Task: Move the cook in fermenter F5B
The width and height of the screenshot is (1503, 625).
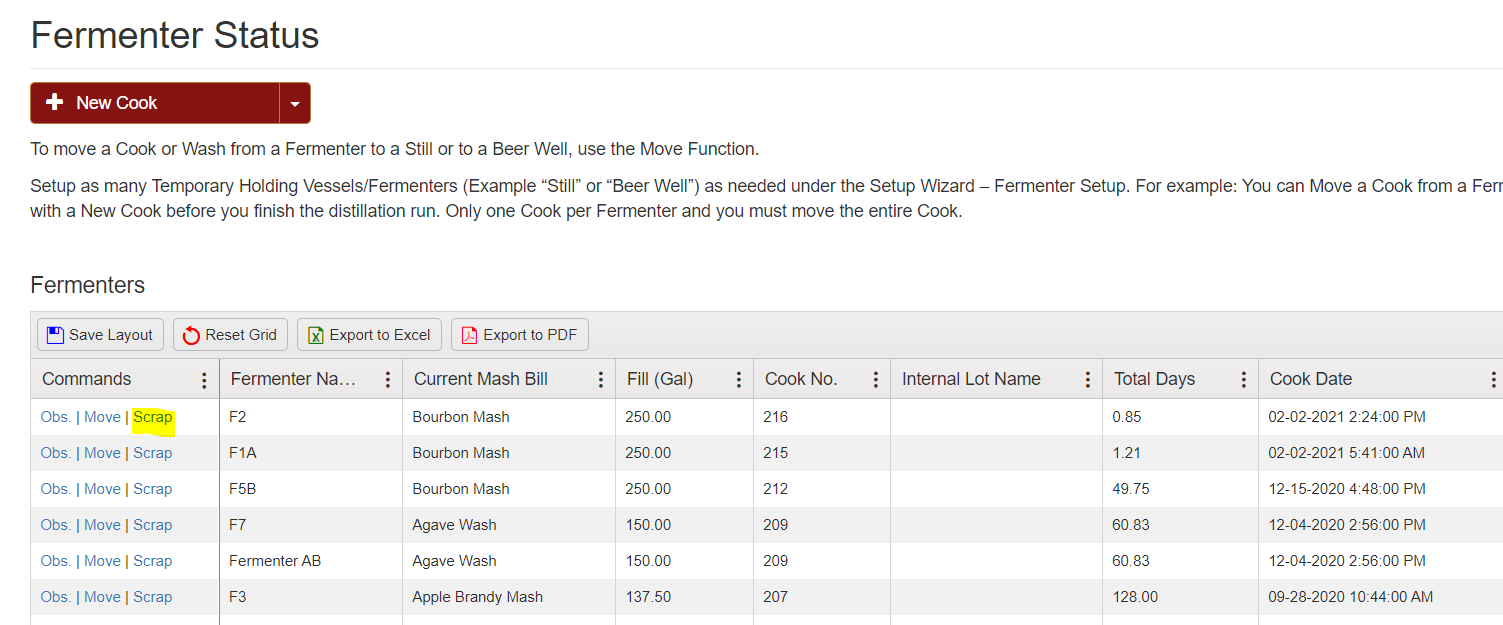Action: [x=102, y=489]
